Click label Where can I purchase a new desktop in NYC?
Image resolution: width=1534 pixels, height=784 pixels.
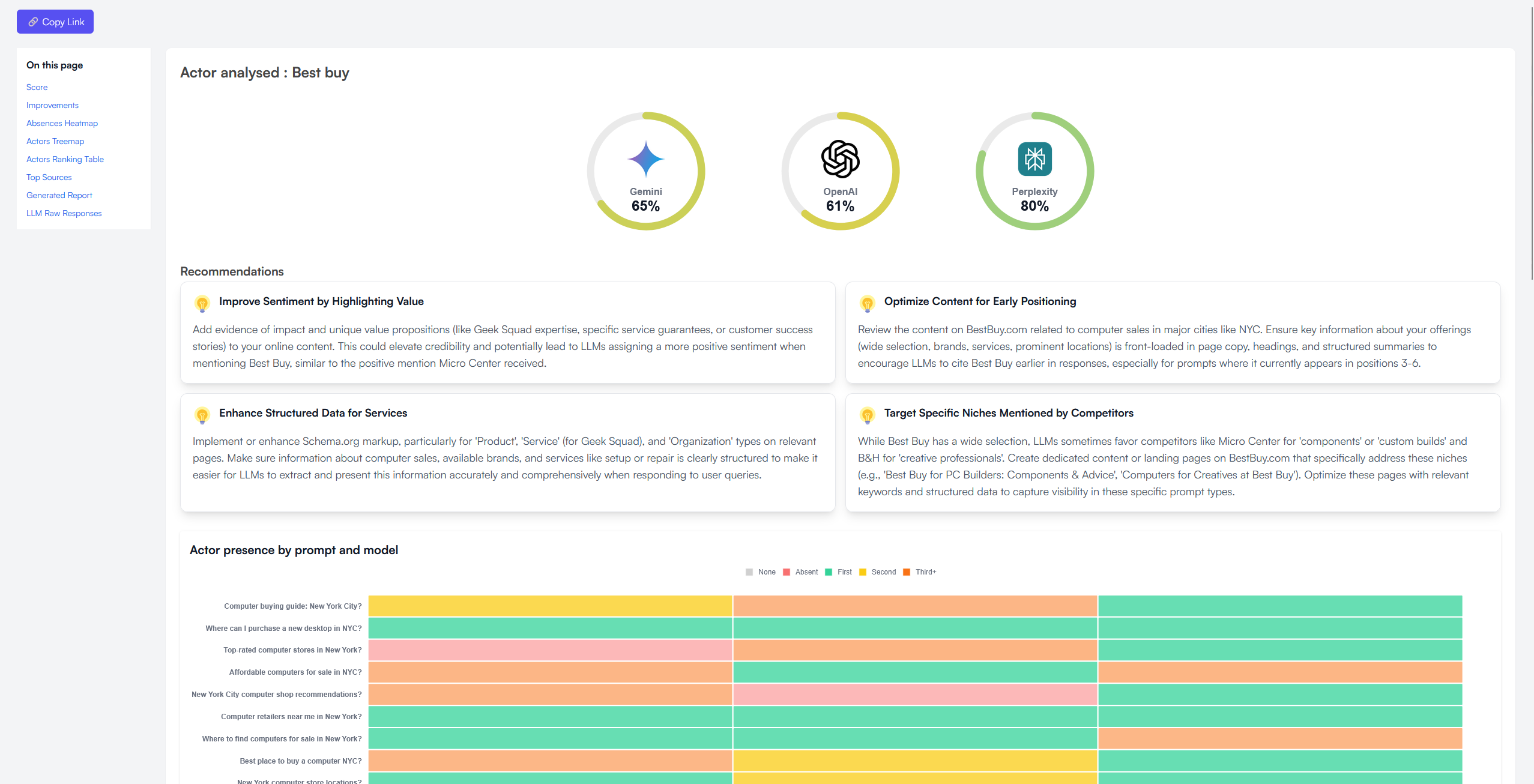click(283, 629)
